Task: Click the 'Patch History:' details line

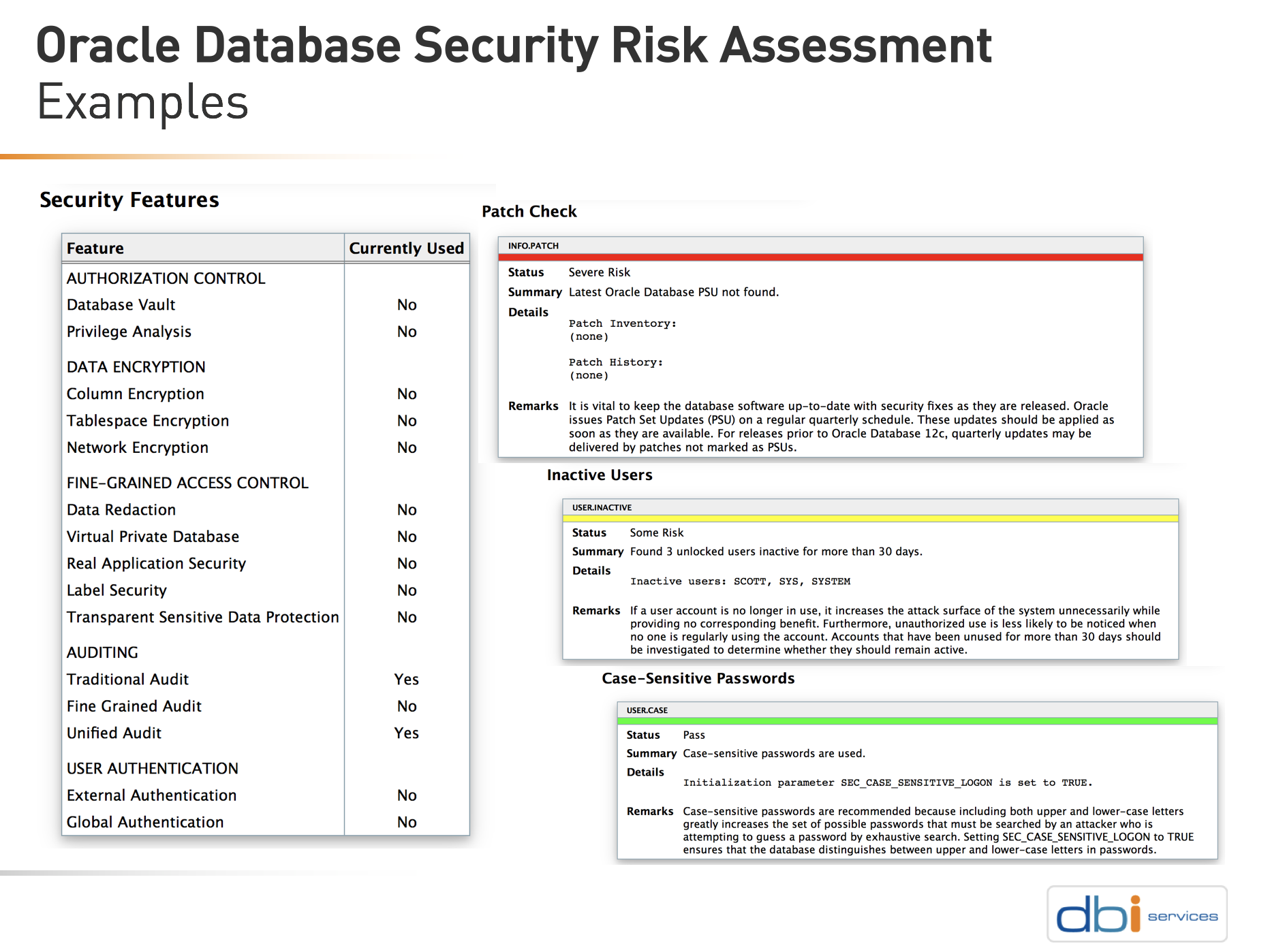Action: pos(616,362)
